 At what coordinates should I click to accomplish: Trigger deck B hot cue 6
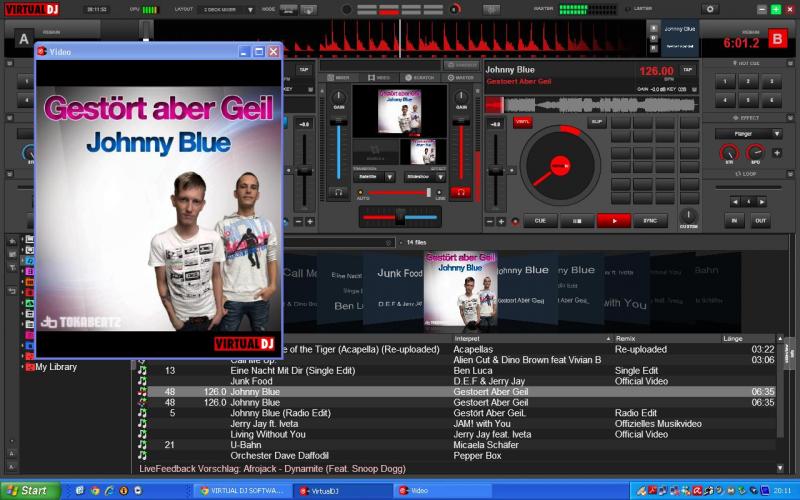pos(772,101)
